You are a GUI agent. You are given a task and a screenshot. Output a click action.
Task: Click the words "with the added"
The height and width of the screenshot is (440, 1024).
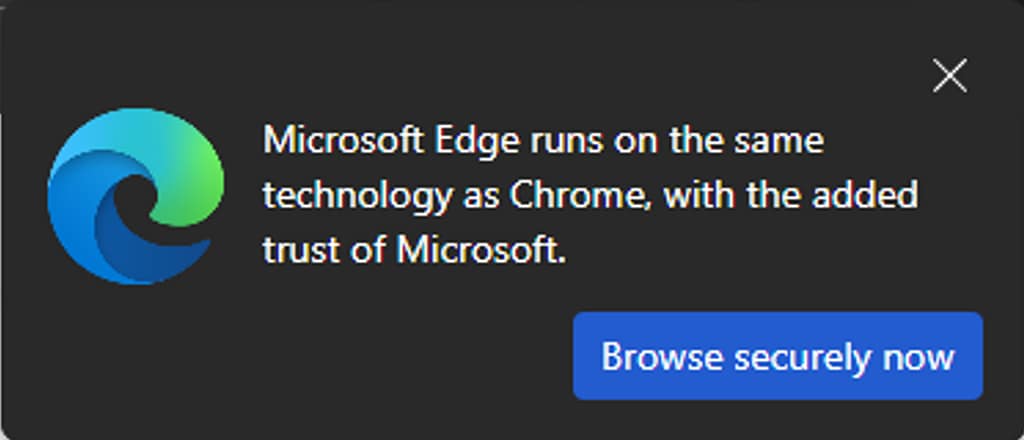tap(790, 195)
